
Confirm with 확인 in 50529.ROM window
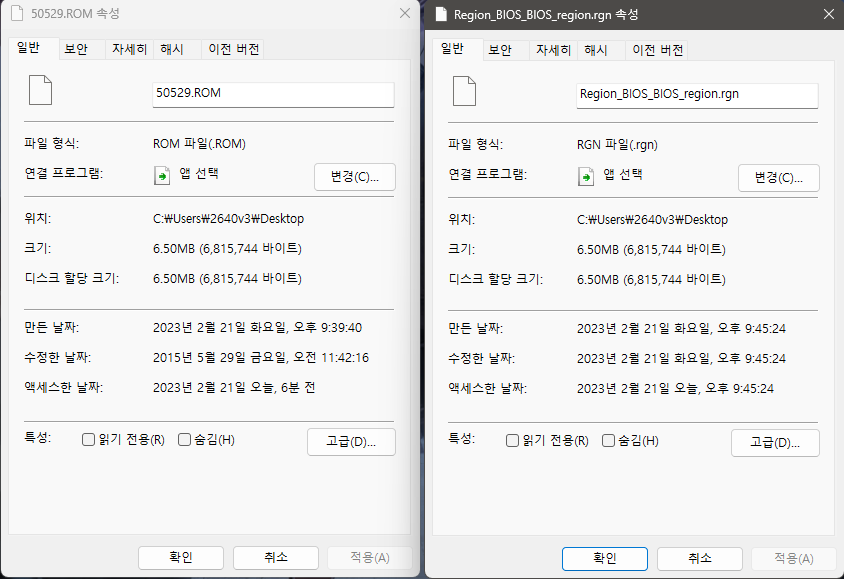[x=181, y=557]
